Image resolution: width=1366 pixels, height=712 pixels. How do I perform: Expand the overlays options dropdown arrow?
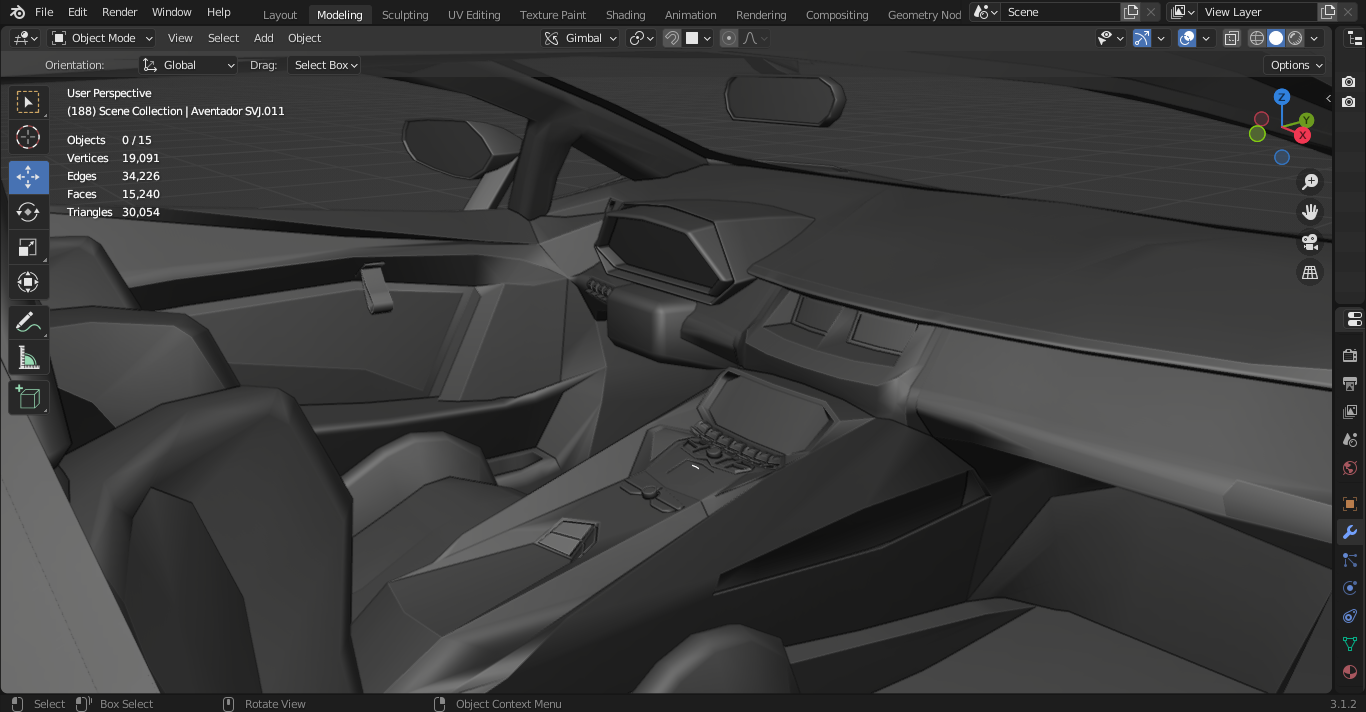pyautogui.click(x=1206, y=38)
